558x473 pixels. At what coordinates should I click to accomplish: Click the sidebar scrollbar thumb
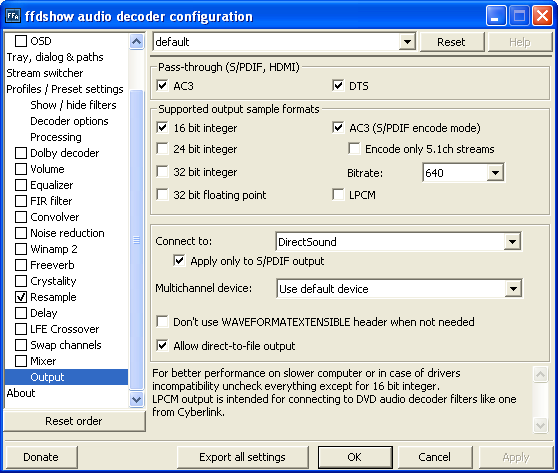pos(137,240)
